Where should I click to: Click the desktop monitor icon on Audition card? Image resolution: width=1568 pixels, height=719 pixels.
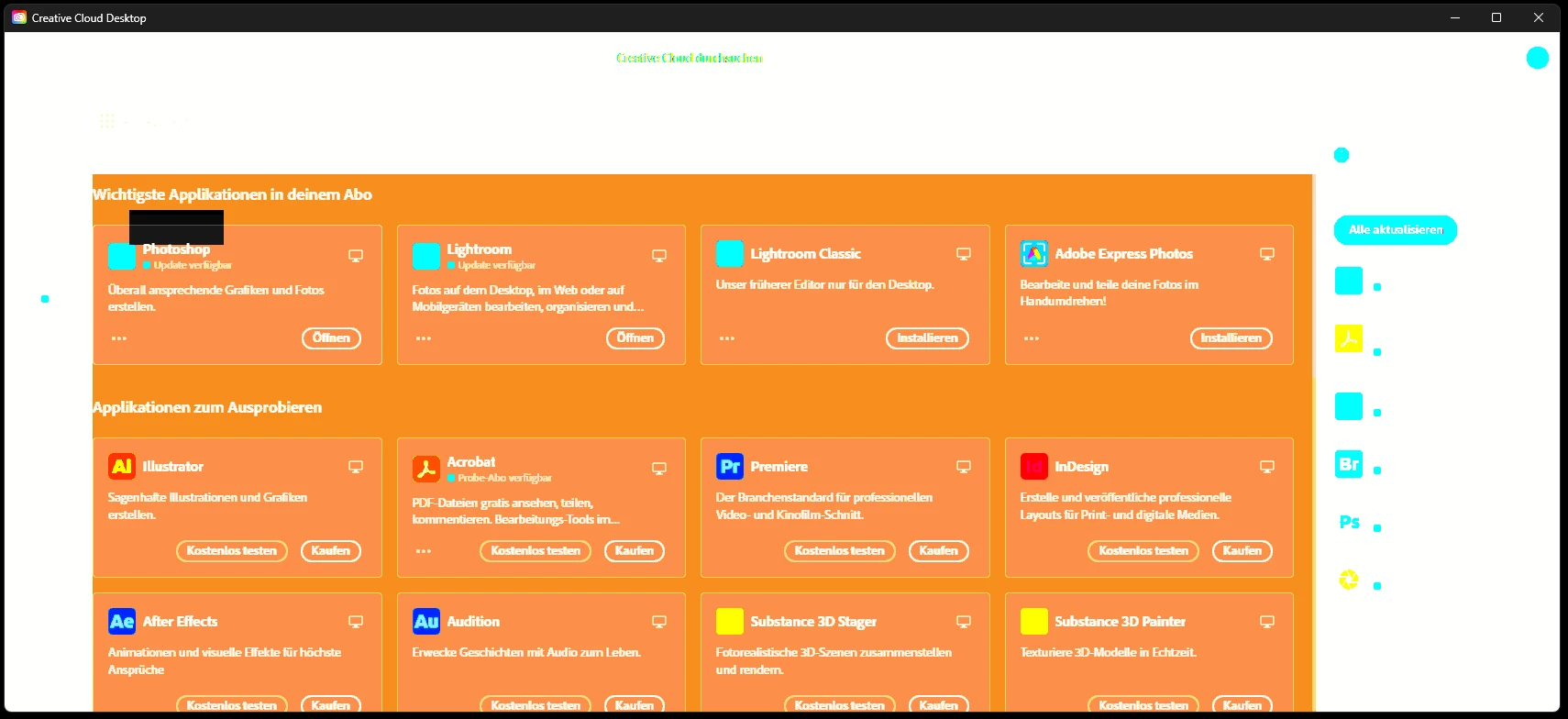pos(659,622)
